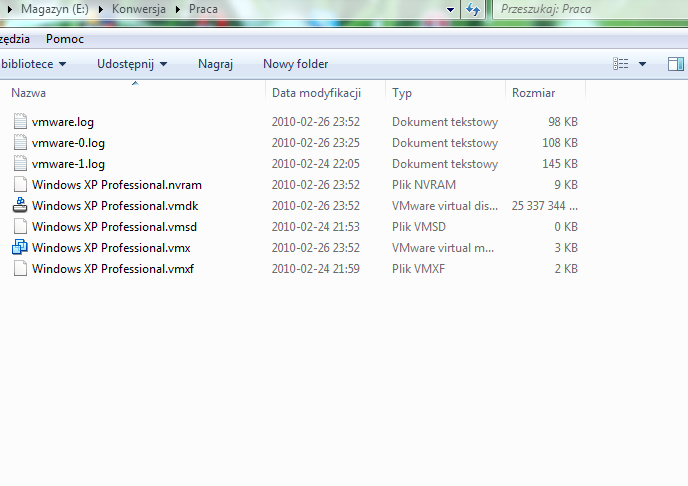688x486 pixels.
Task: Select Windows XP Professional.nvram file name
Action: 117,185
